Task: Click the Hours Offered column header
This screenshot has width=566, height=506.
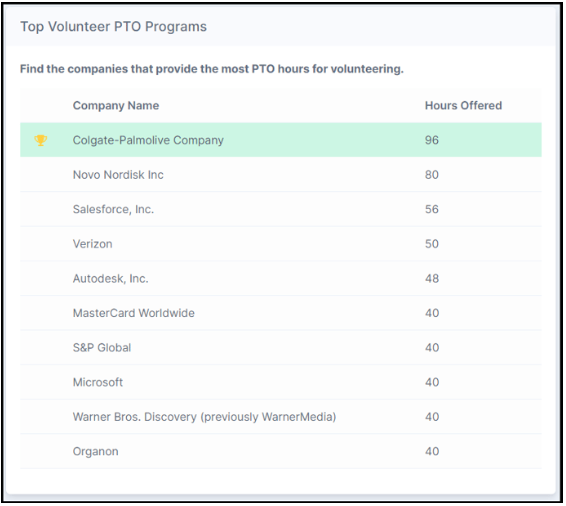Action: tap(463, 105)
